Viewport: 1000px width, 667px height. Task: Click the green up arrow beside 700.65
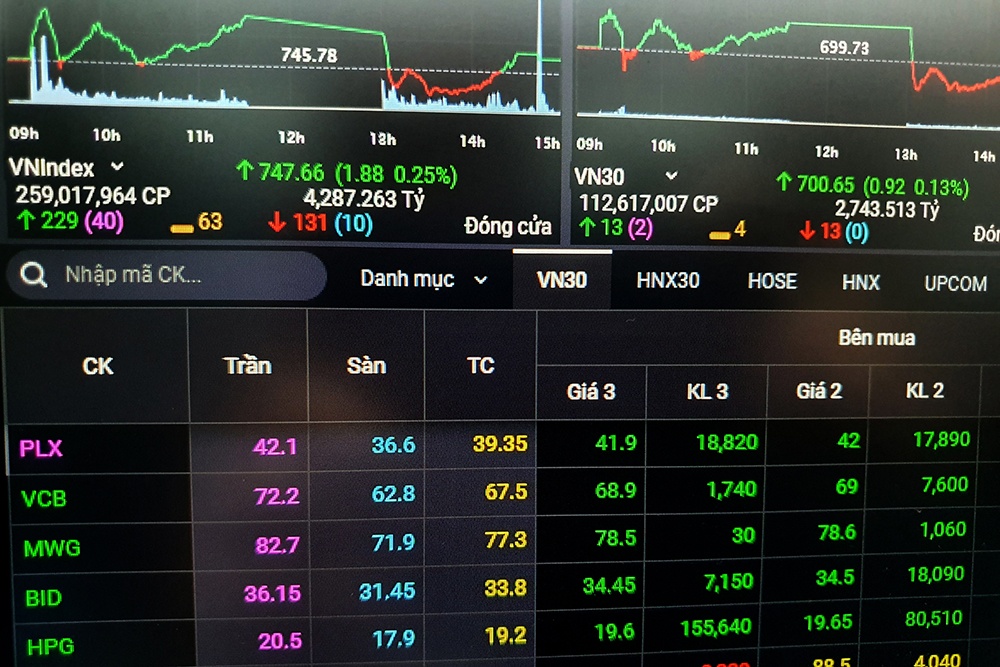[x=783, y=182]
